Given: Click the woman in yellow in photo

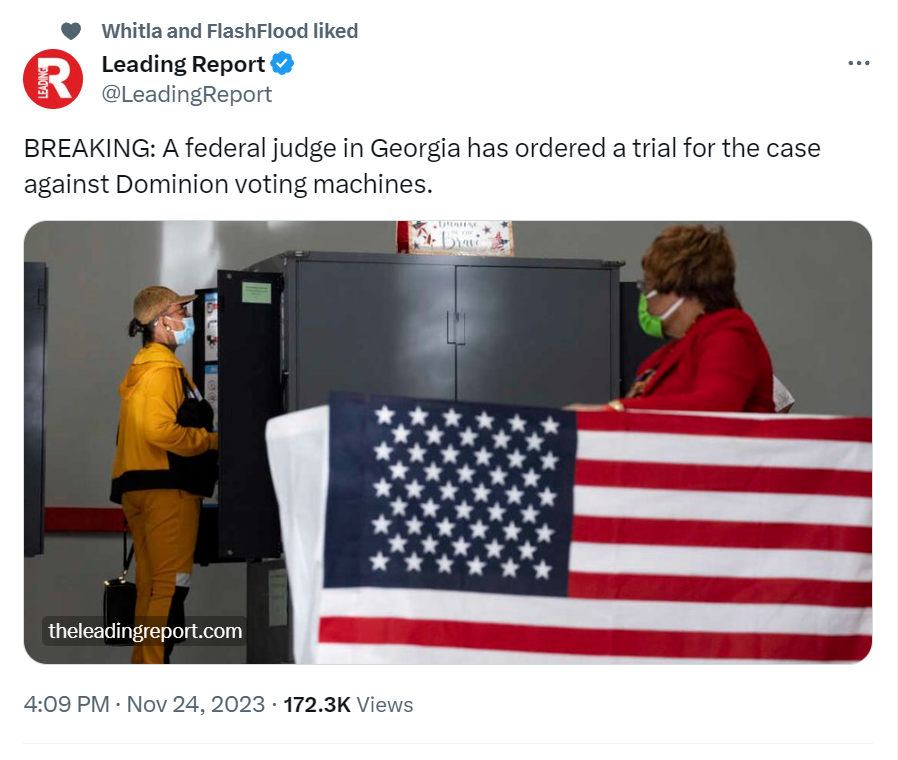Looking at the screenshot, I should (163, 458).
